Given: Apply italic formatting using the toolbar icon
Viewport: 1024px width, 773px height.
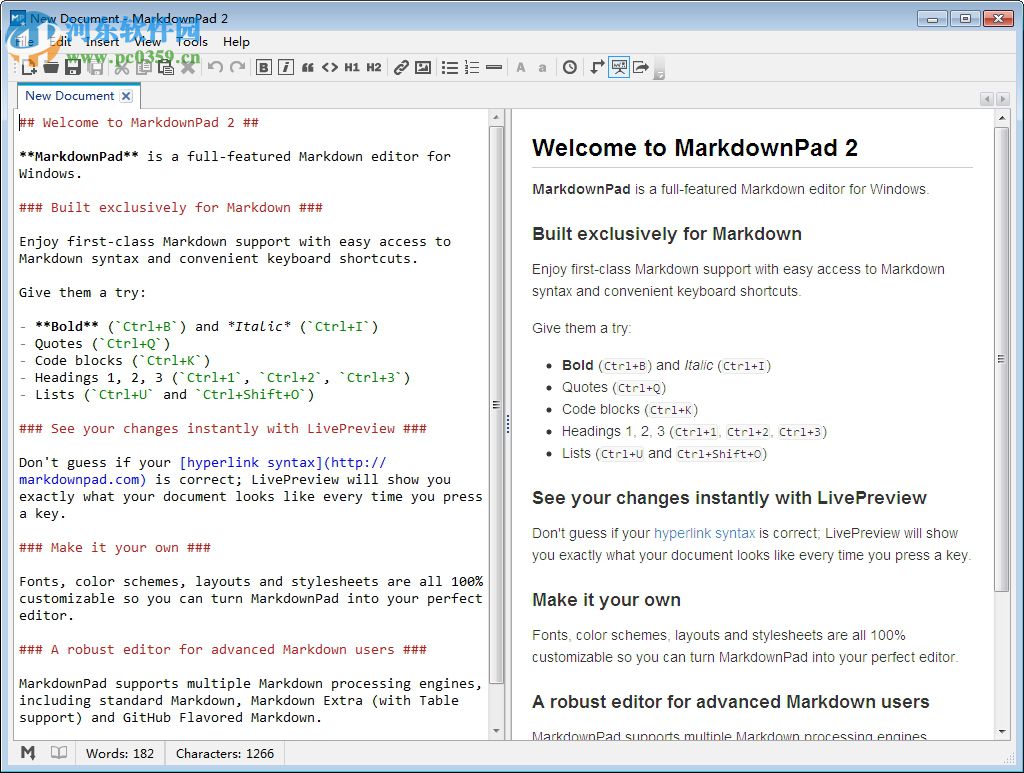Looking at the screenshot, I should point(285,67).
